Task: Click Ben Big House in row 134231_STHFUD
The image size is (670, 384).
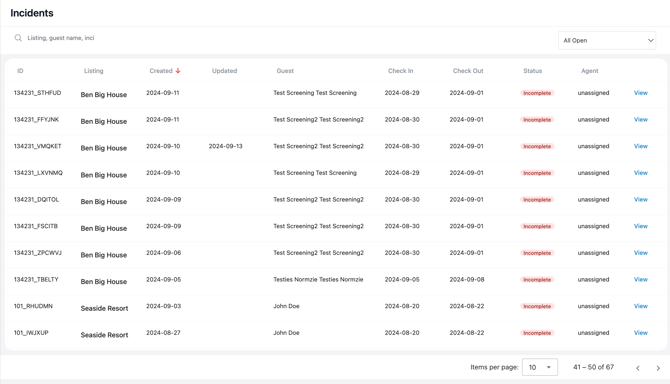Action: [104, 95]
